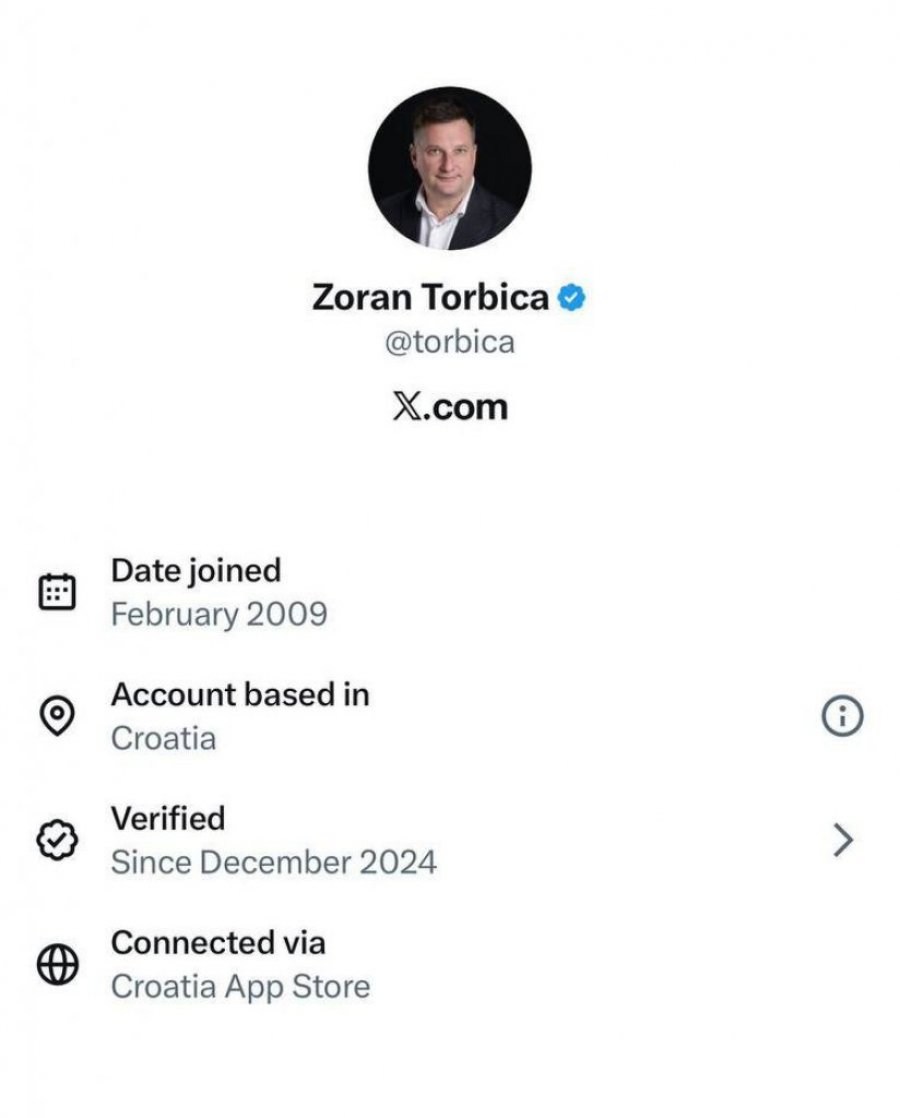Click the blue verified checkmark beside the name
The height and width of the screenshot is (1118, 900).
571,298
